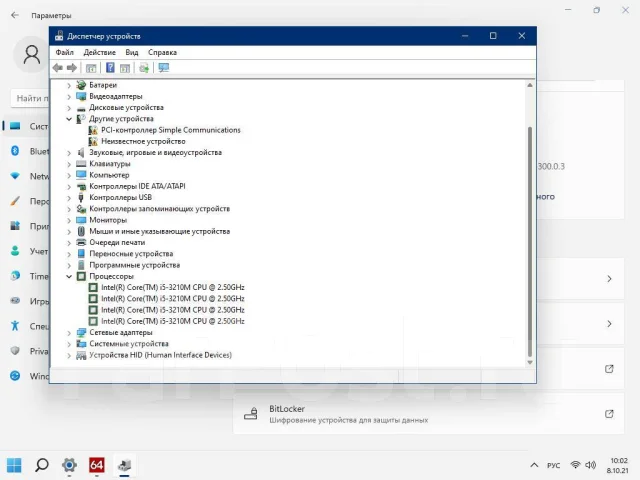Screen dimensions: 640x480
Task: Click the monitor icon at toolbar end
Action: [164, 68]
